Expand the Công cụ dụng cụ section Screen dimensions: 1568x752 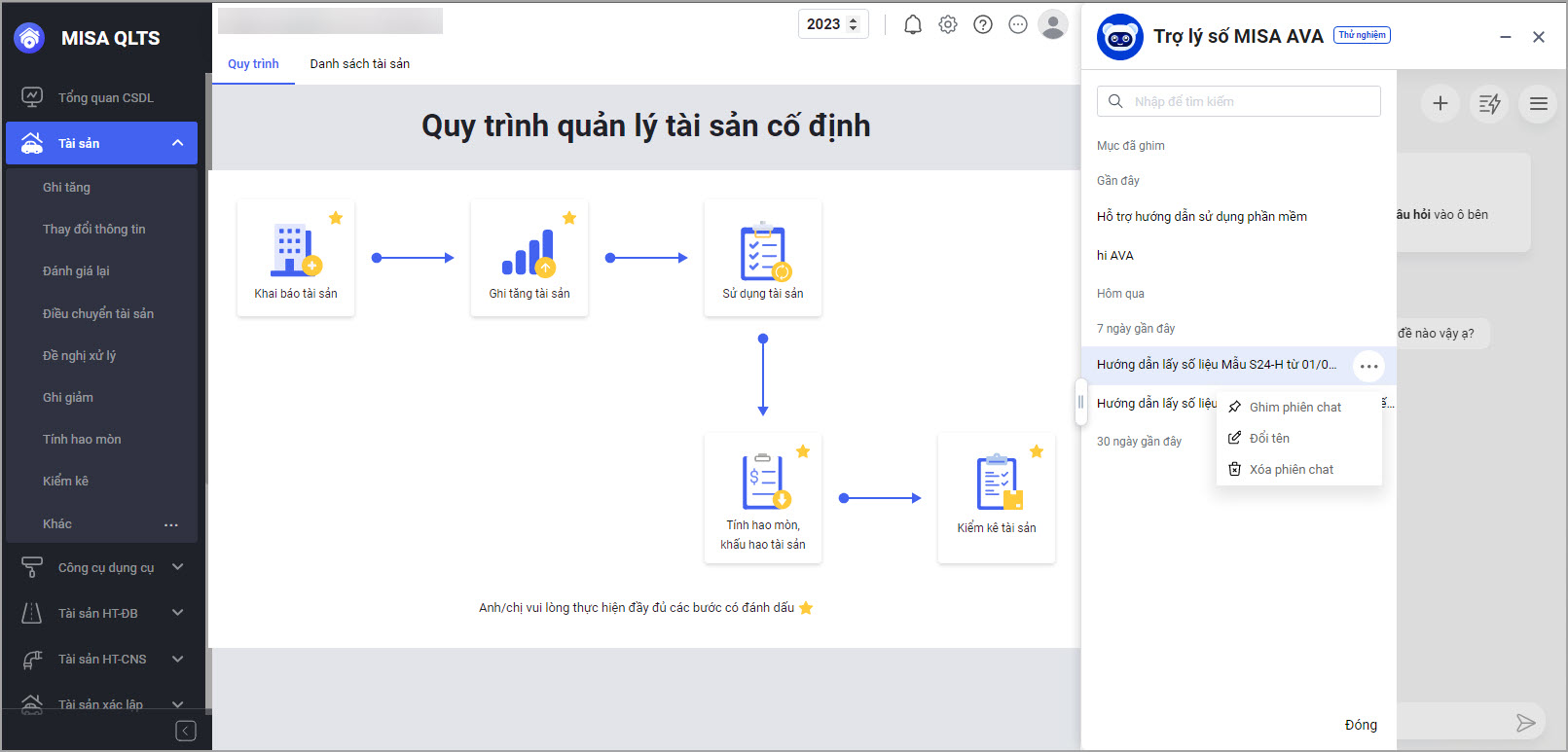pos(177,567)
